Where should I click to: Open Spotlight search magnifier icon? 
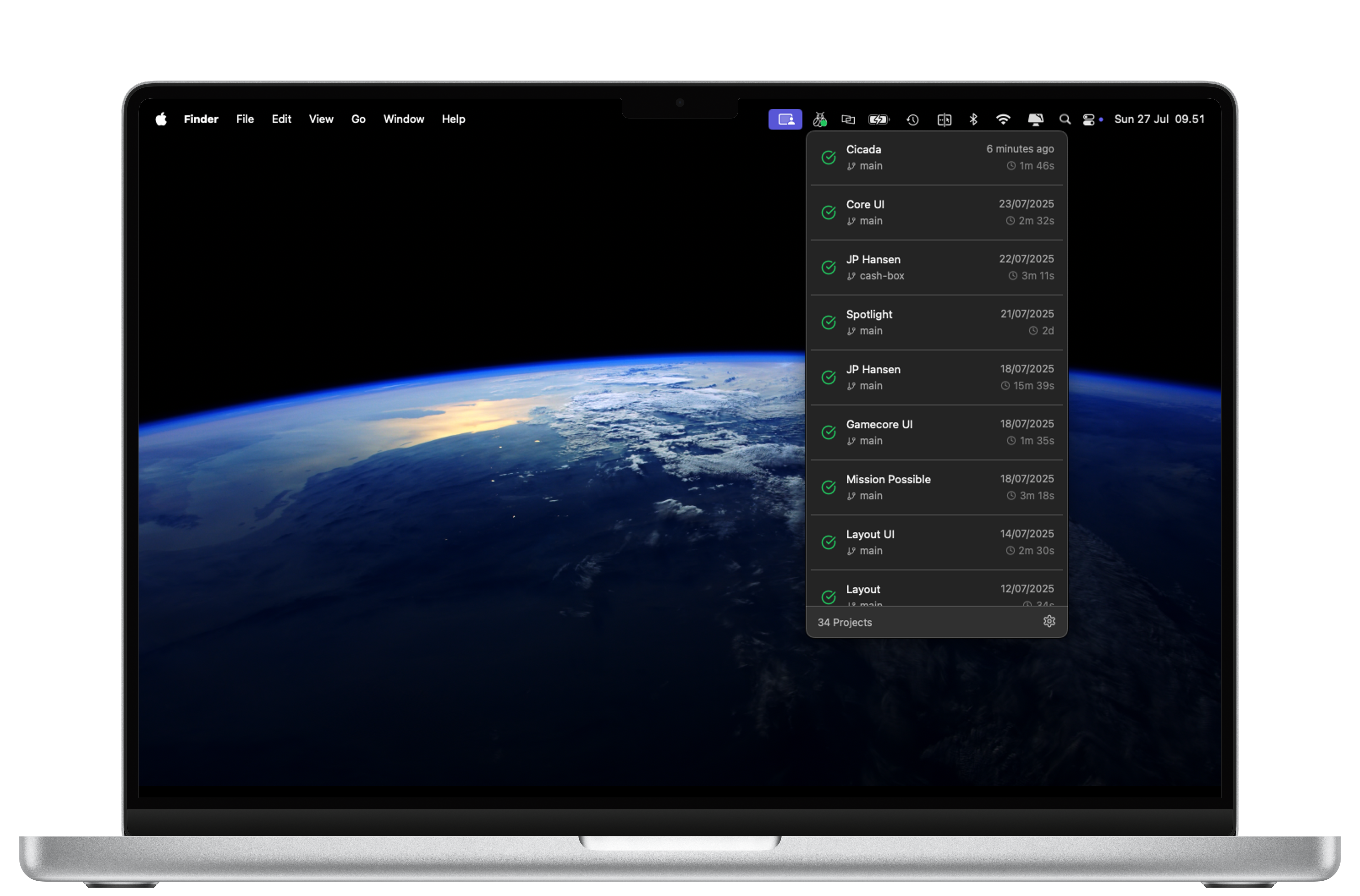click(x=1065, y=119)
